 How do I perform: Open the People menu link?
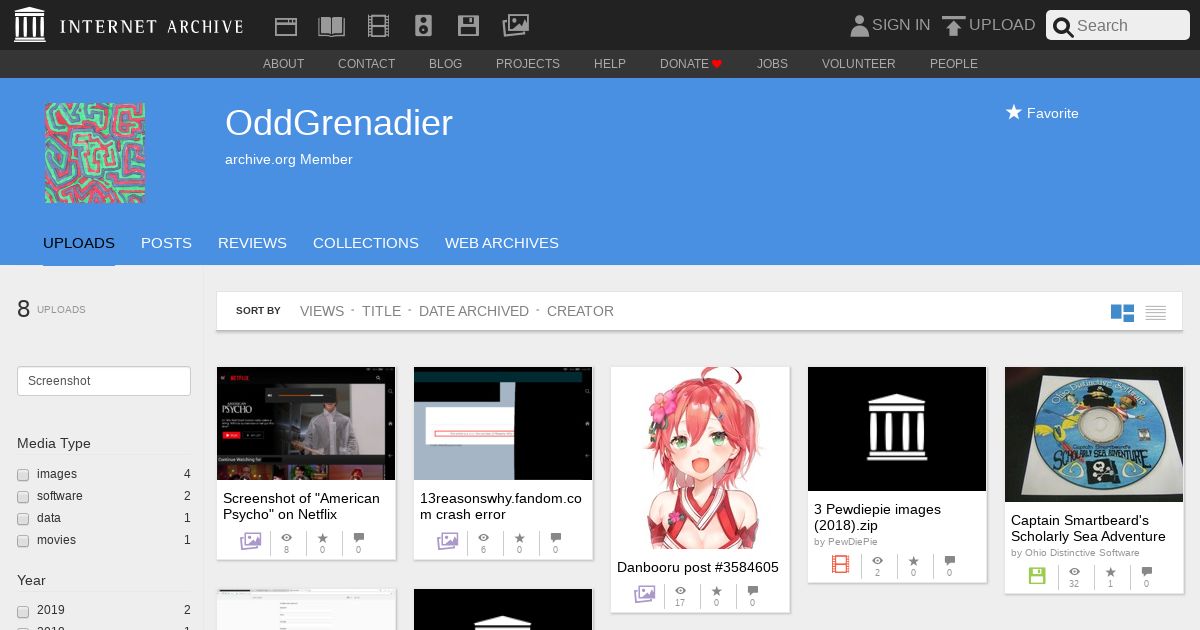tap(954, 64)
